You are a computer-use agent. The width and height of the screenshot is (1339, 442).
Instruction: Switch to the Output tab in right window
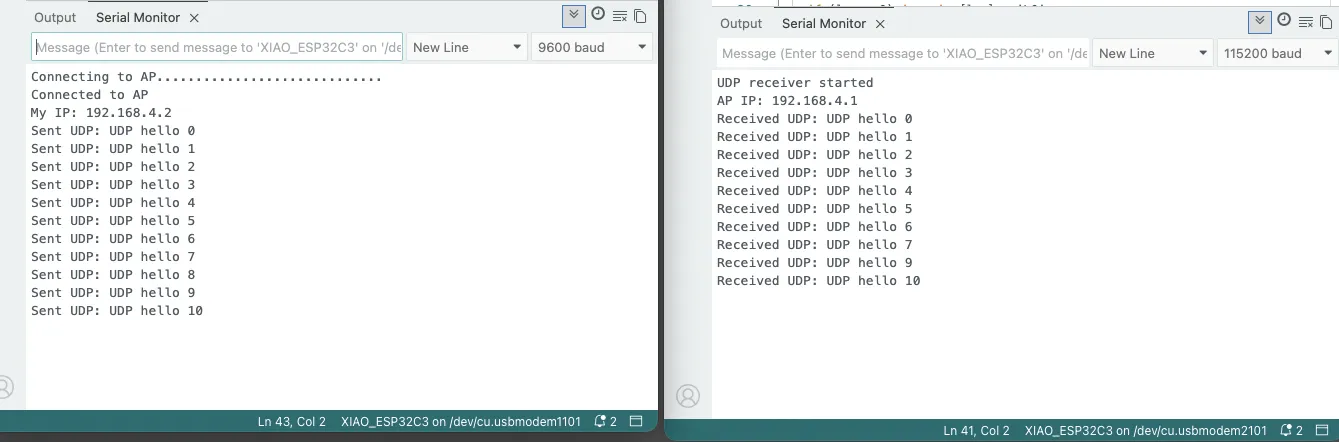tap(741, 23)
